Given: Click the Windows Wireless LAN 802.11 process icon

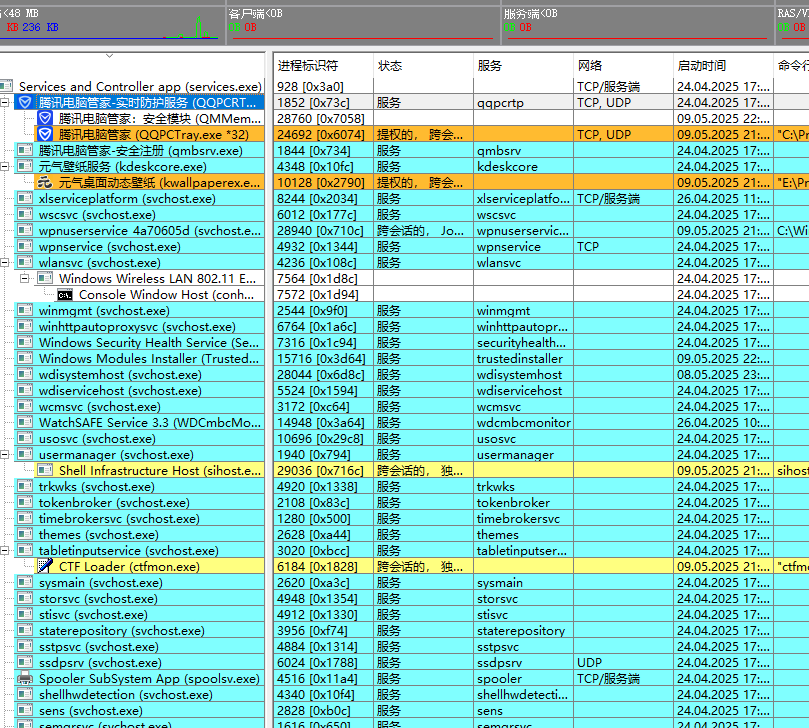Looking at the screenshot, I should click(x=45, y=279).
